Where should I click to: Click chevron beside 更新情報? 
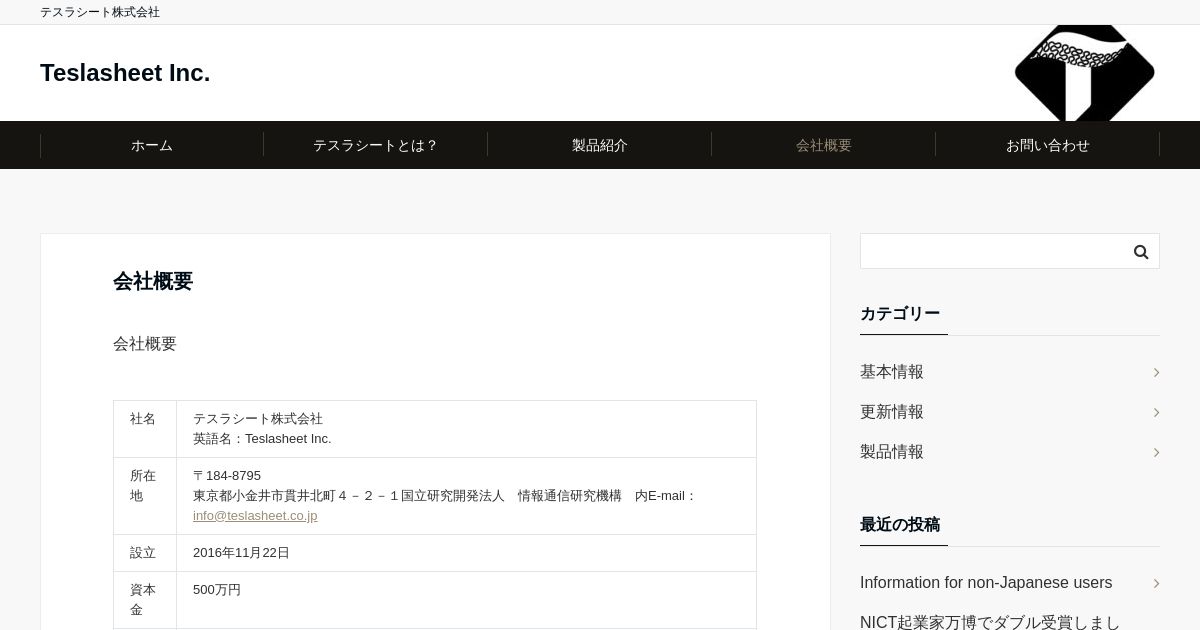[x=1156, y=412]
